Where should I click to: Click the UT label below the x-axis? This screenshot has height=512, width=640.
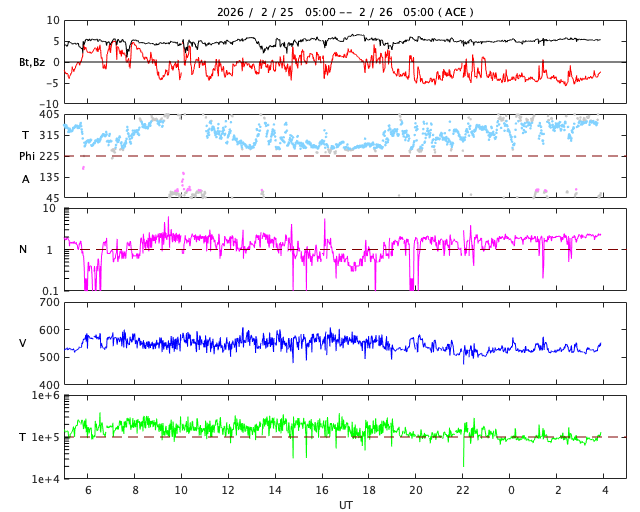click(x=345, y=505)
